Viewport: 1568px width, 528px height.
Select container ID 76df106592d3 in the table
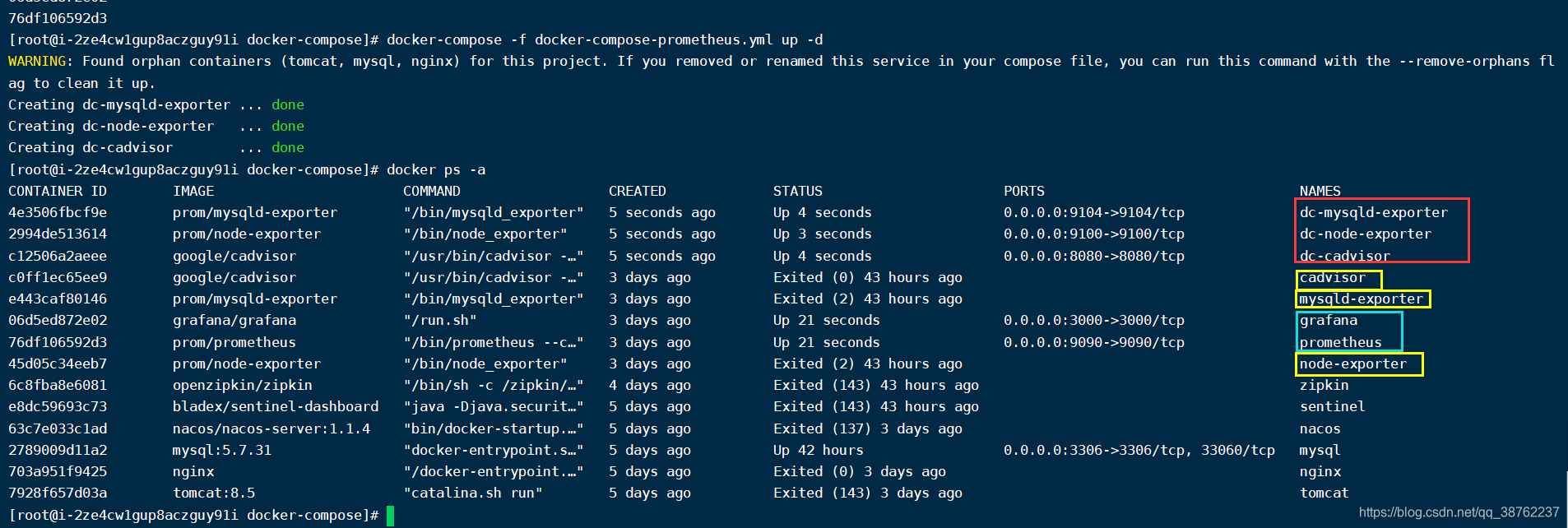tap(58, 342)
